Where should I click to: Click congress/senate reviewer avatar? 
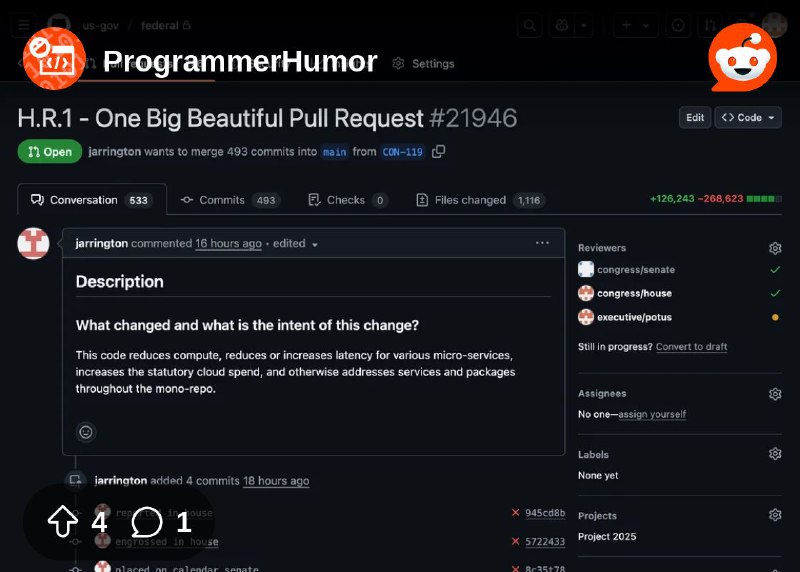586,269
